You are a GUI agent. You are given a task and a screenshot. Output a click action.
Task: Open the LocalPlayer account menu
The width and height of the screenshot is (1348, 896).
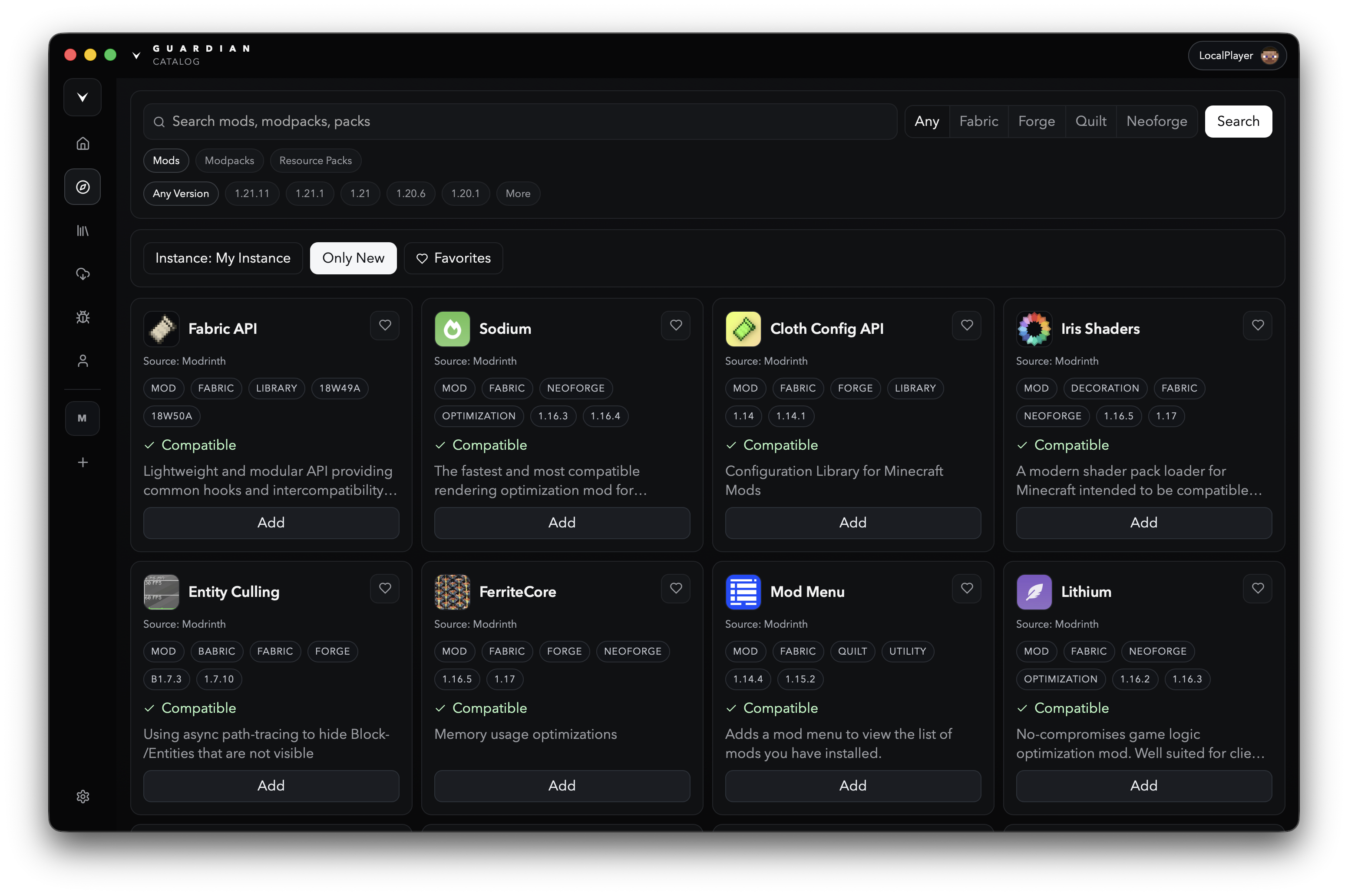1237,56
